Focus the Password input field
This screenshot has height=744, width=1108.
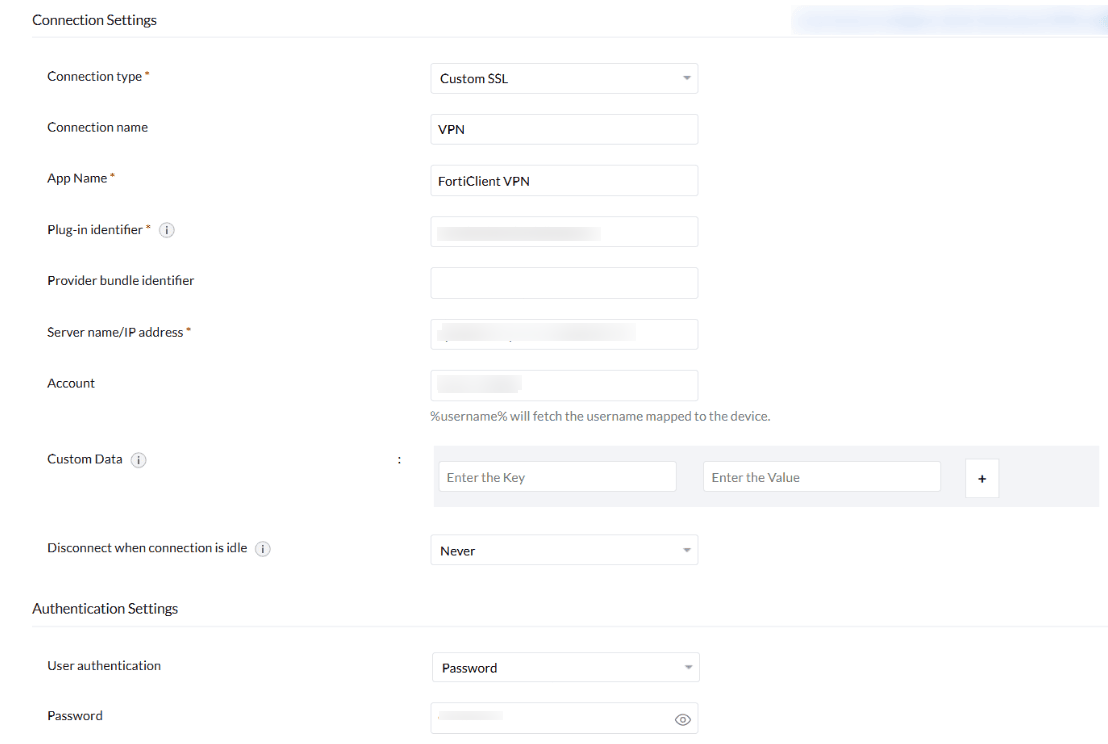550,718
